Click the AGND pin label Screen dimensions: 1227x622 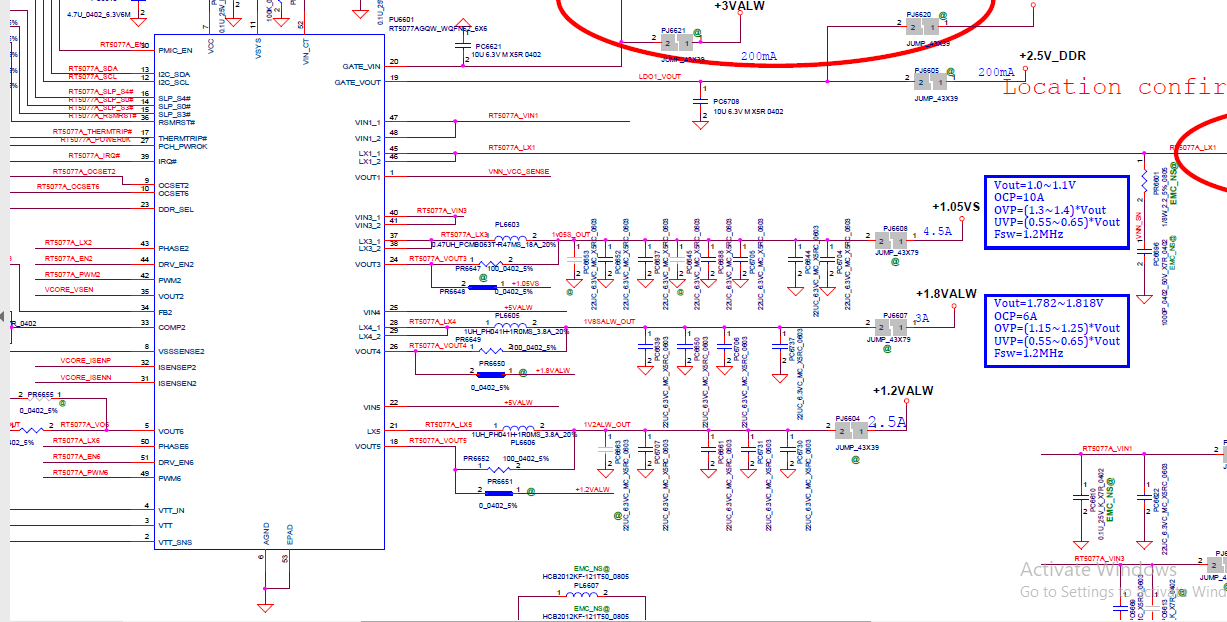pyautogui.click(x=266, y=533)
